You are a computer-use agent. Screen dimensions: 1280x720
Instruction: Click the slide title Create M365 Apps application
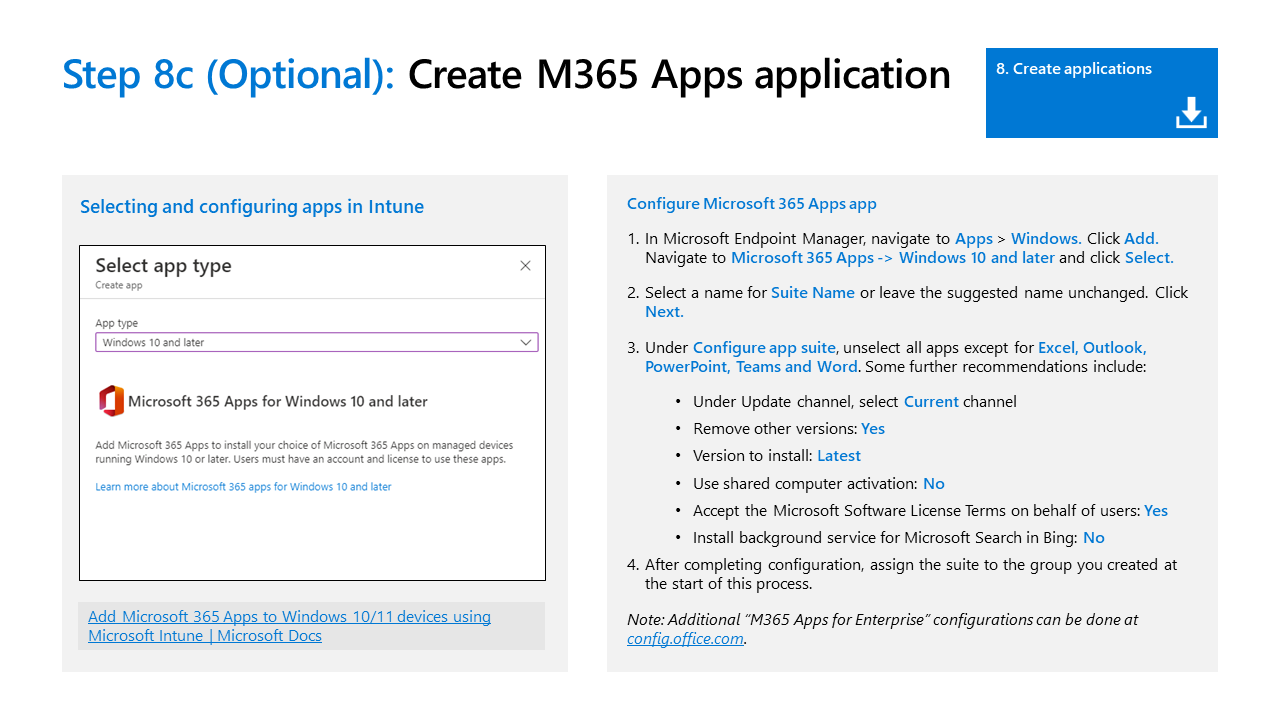[x=679, y=75]
